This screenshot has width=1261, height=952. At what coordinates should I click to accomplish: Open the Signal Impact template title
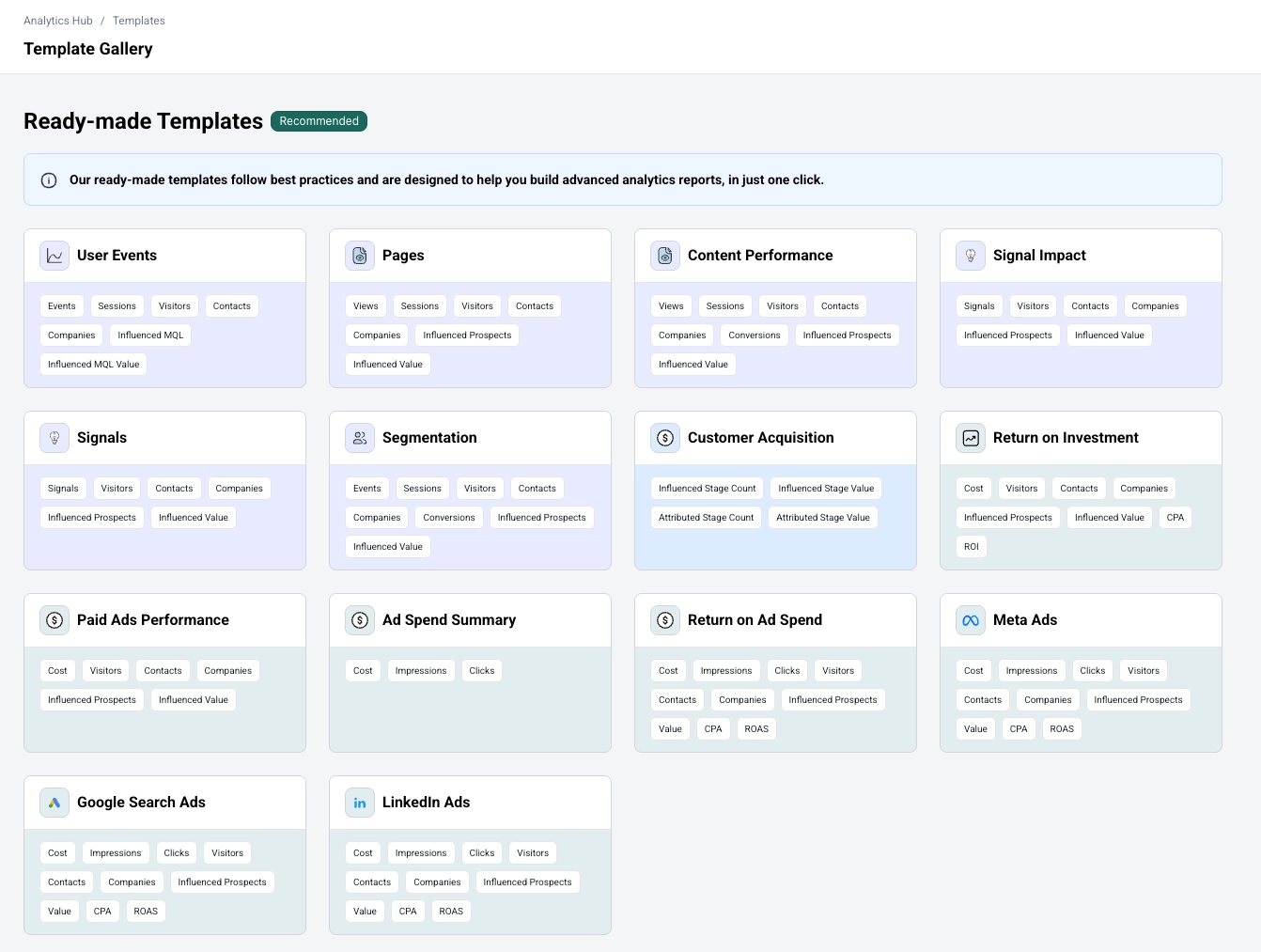tap(1039, 256)
